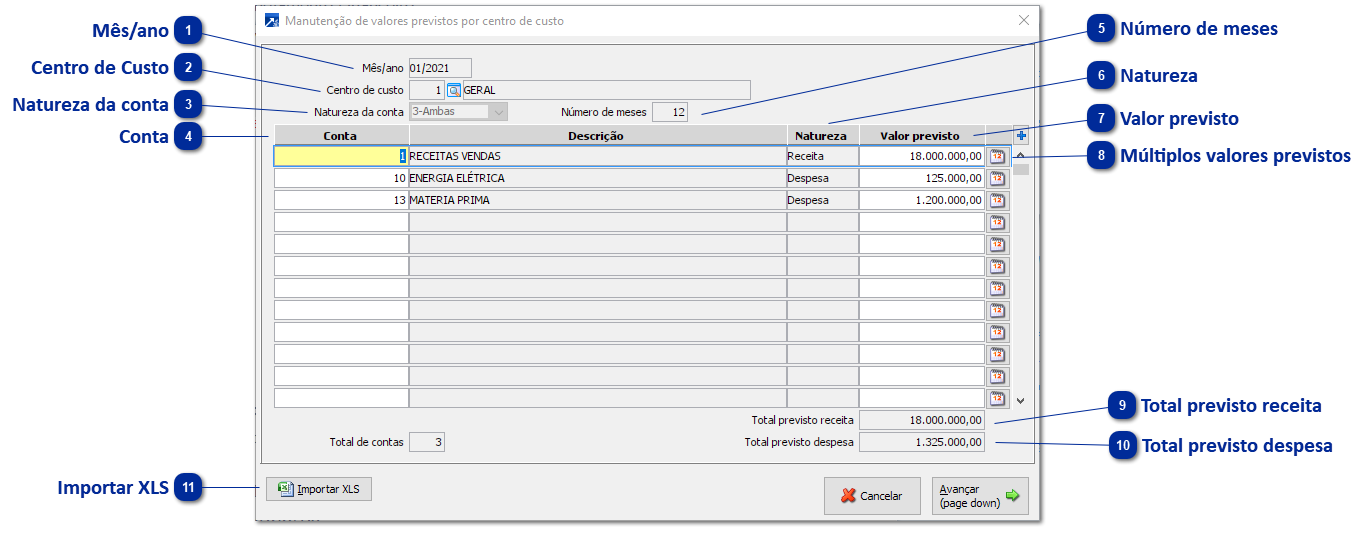The image size is (1367, 537).
Task: Click the blue plus icon above the grid
Action: (1021, 135)
